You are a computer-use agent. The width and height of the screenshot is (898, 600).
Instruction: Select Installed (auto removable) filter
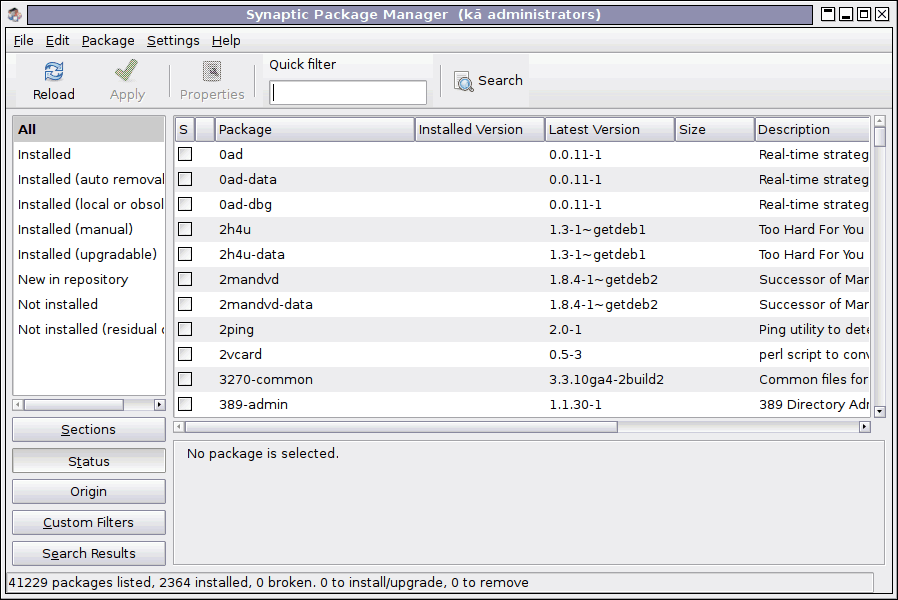89,179
